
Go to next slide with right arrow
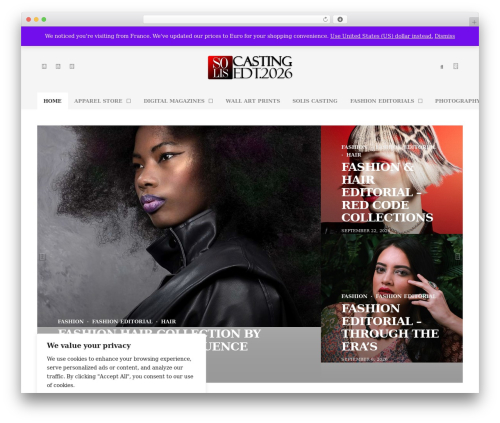coord(458,256)
